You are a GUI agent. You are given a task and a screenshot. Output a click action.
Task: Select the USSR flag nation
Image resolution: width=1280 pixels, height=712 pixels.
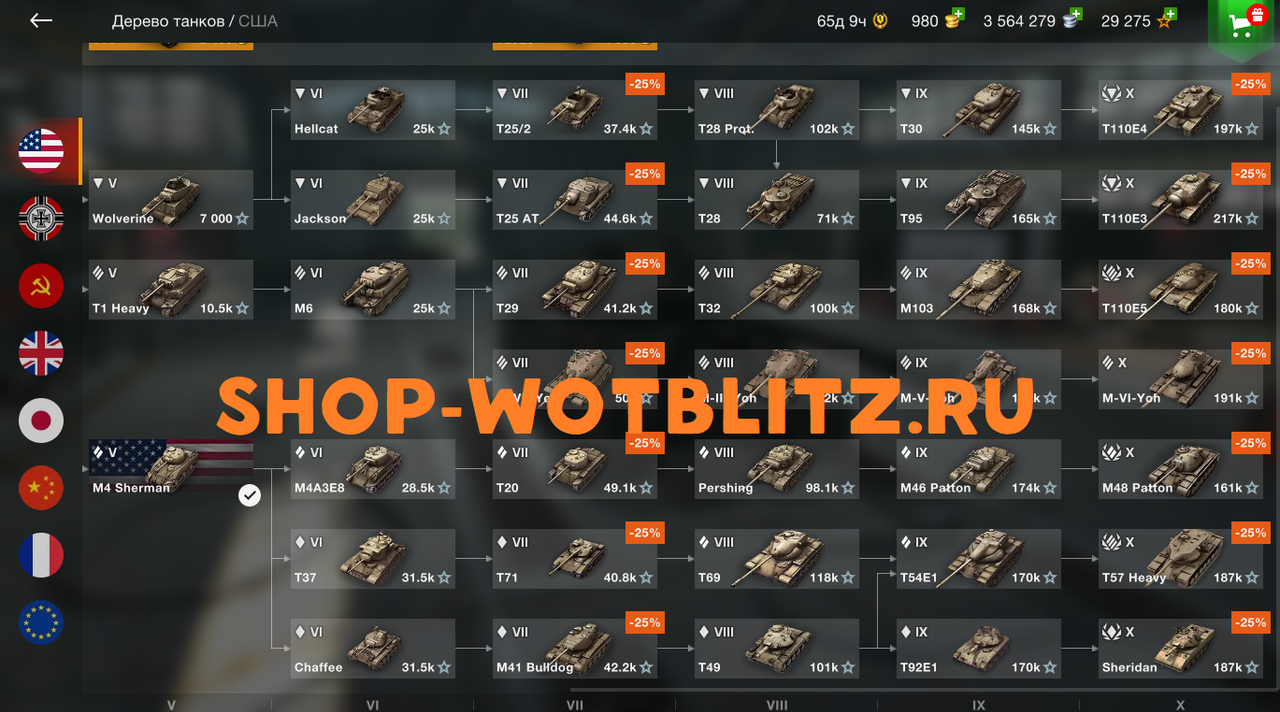[x=41, y=286]
